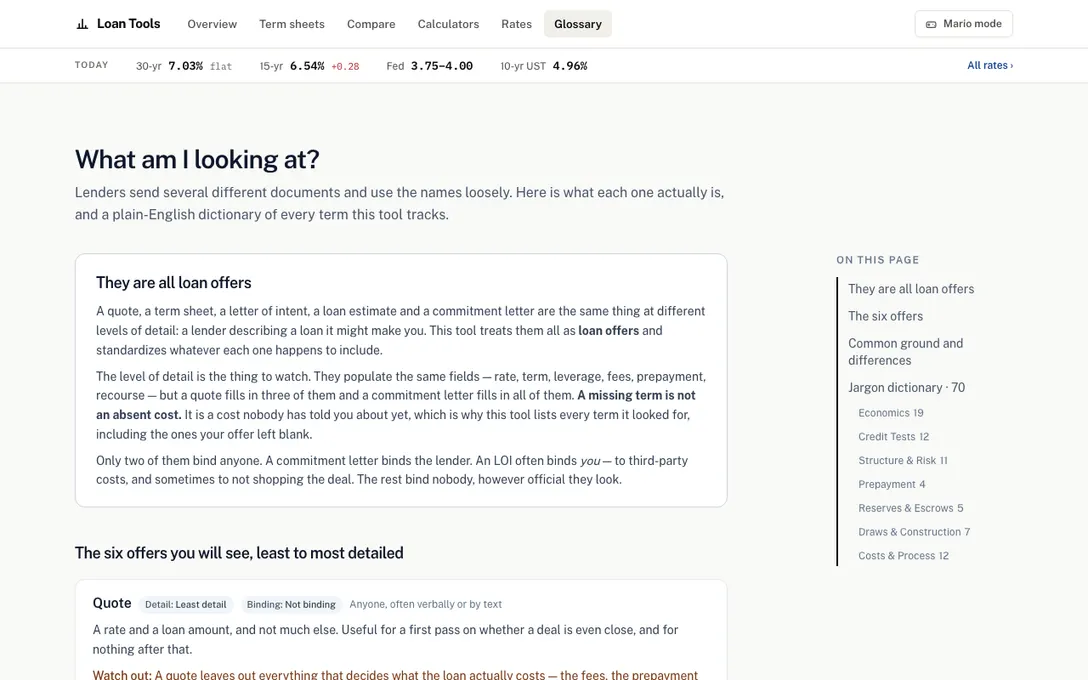Click the six offers section heading
The height and width of the screenshot is (680, 1088).
(239, 553)
